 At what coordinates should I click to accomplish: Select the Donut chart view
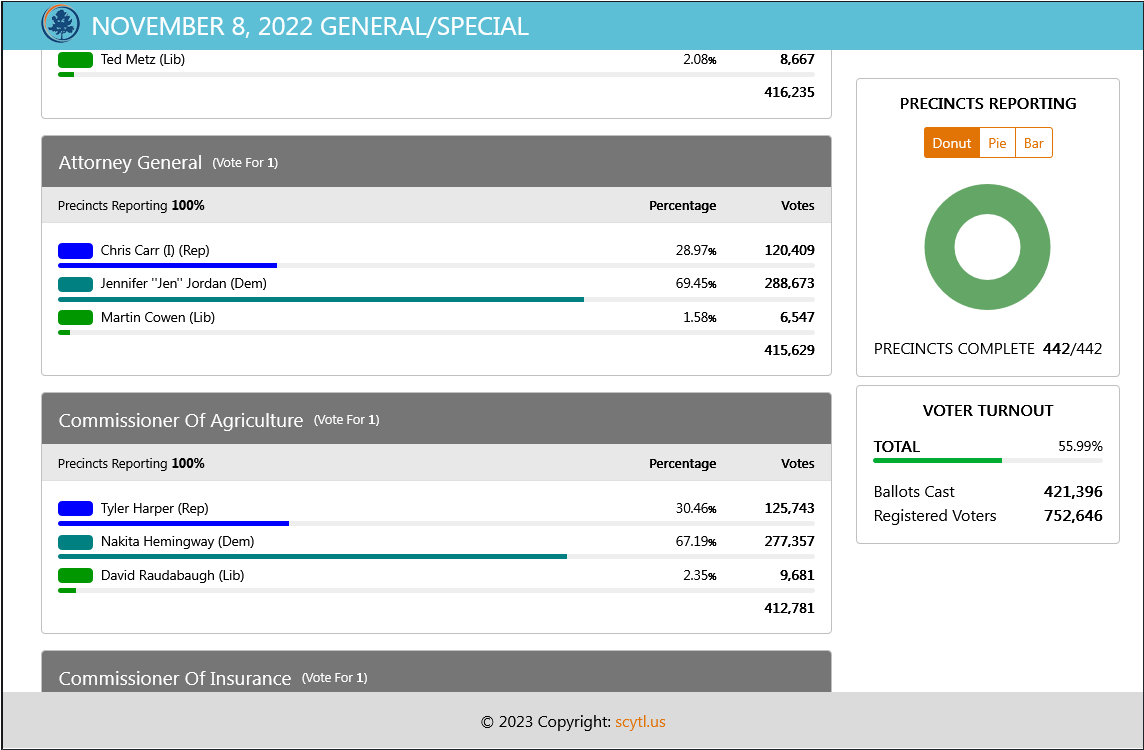pos(951,143)
